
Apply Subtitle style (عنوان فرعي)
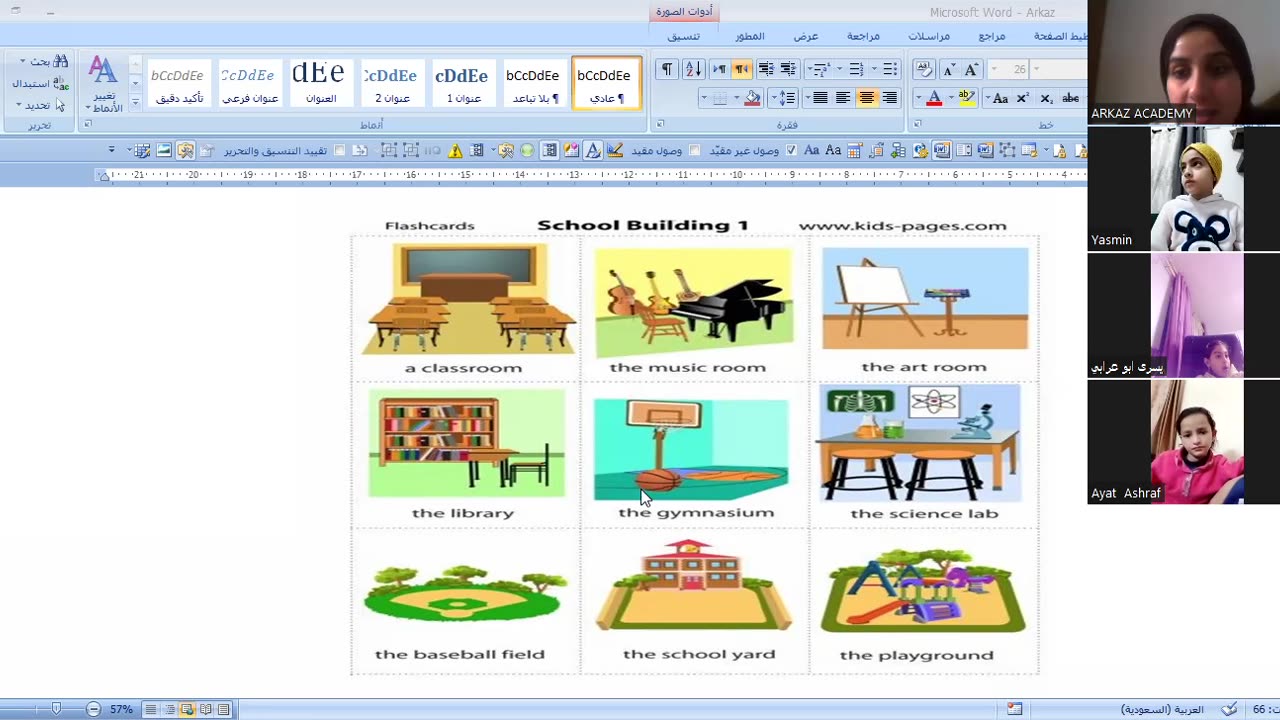coord(249,82)
